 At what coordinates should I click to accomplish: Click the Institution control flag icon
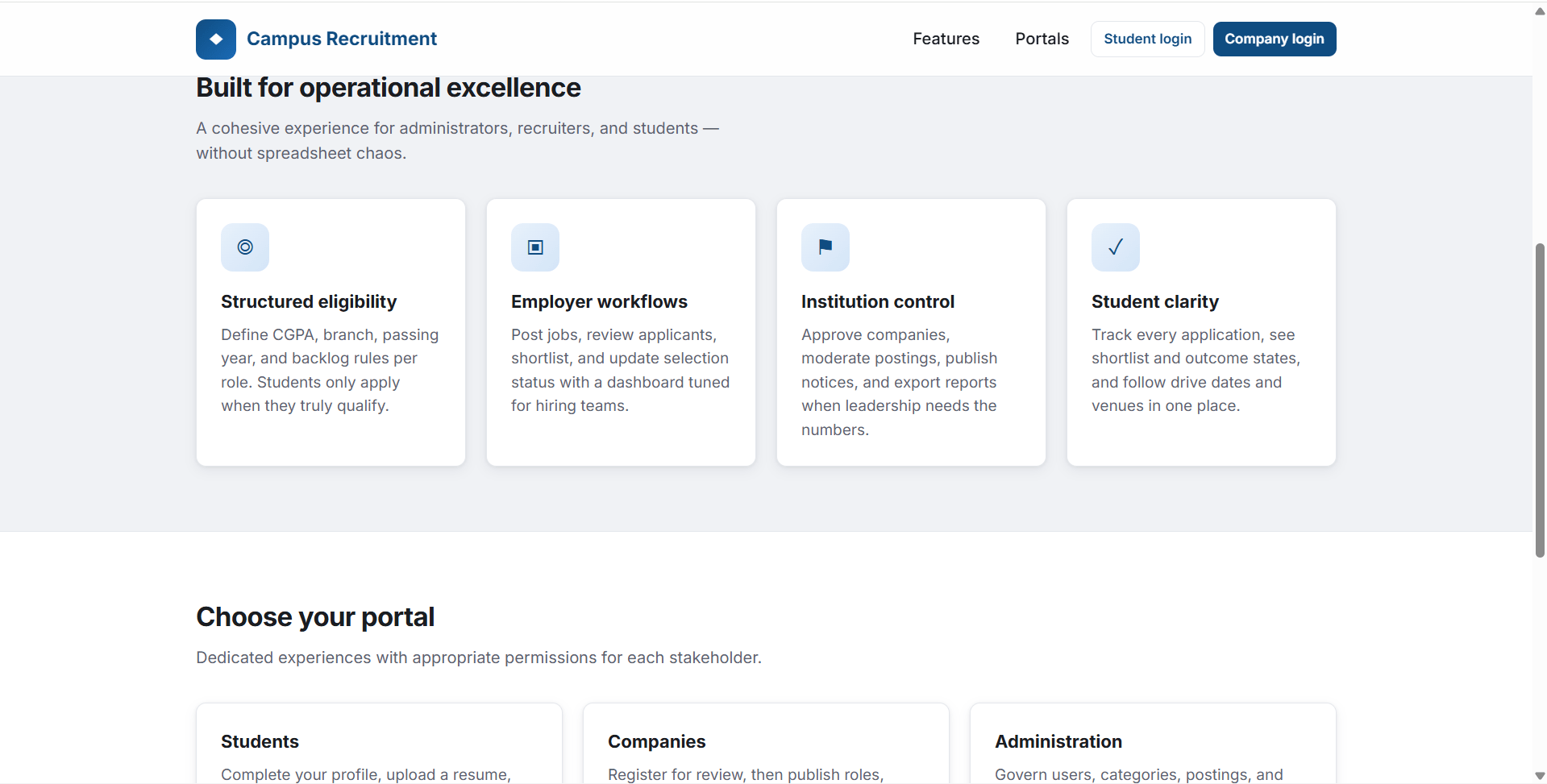pyautogui.click(x=825, y=247)
